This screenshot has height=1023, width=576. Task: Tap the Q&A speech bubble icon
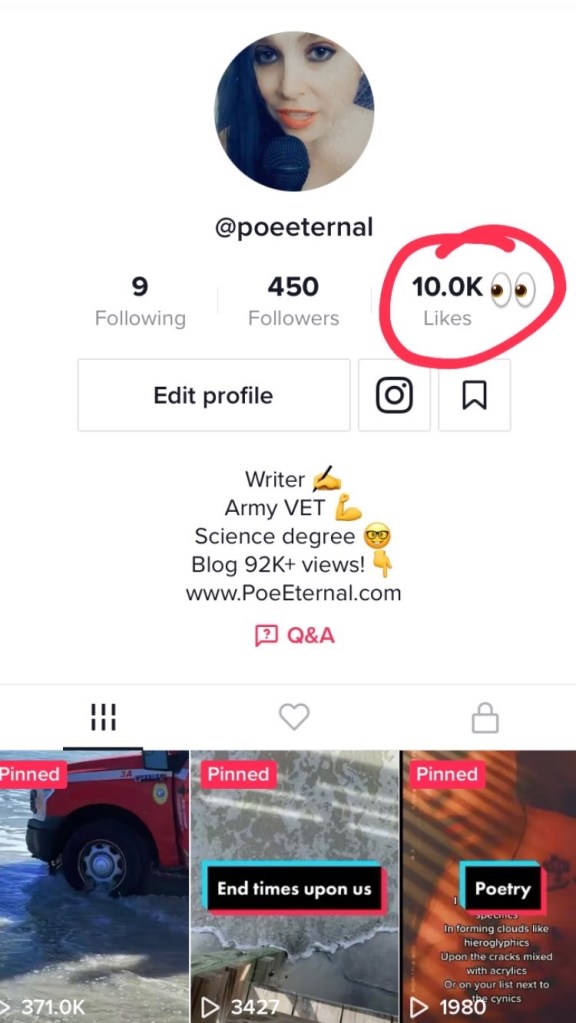tap(266, 635)
